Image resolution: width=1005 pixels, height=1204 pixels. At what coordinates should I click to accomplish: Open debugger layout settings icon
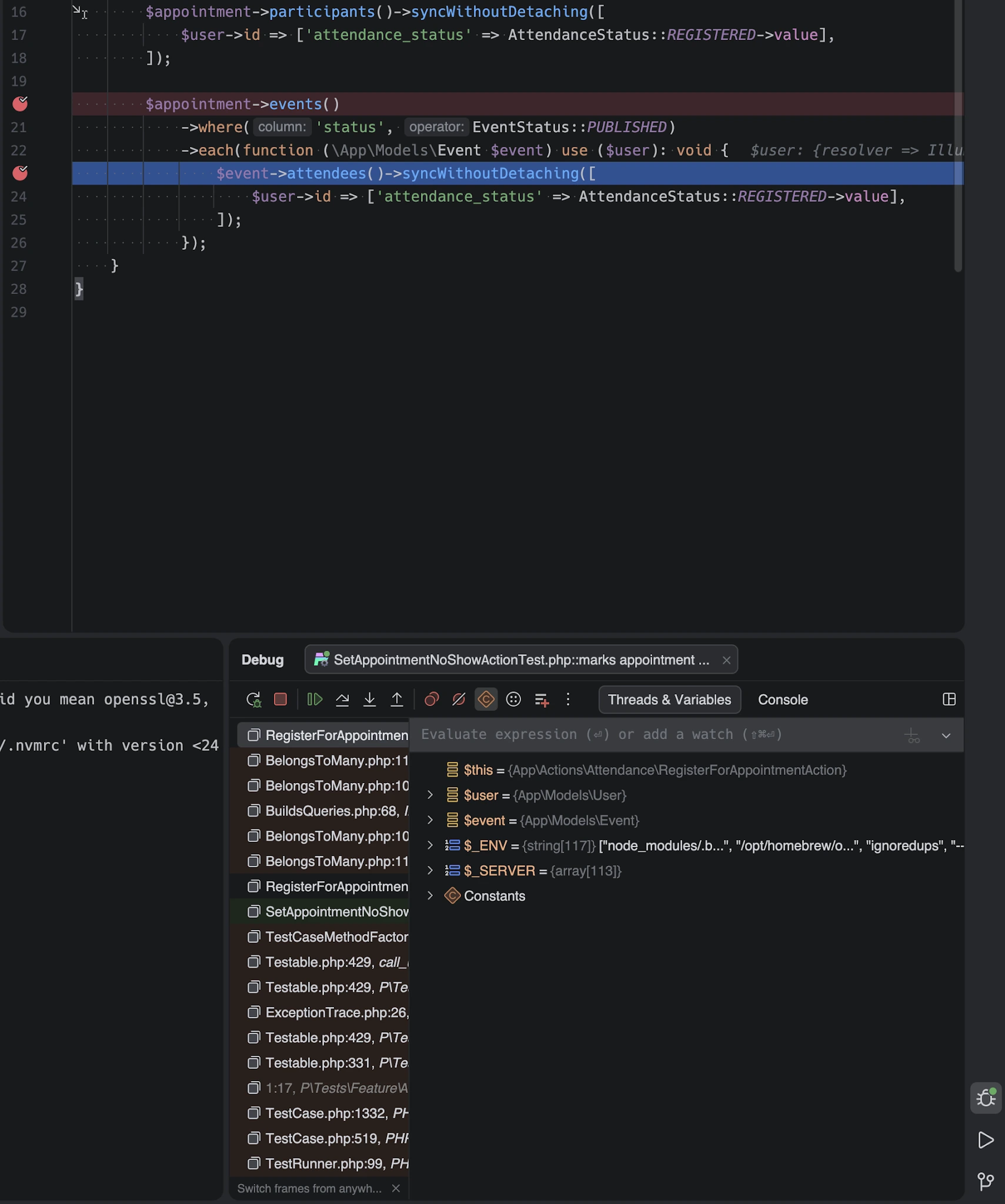[x=949, y=700]
